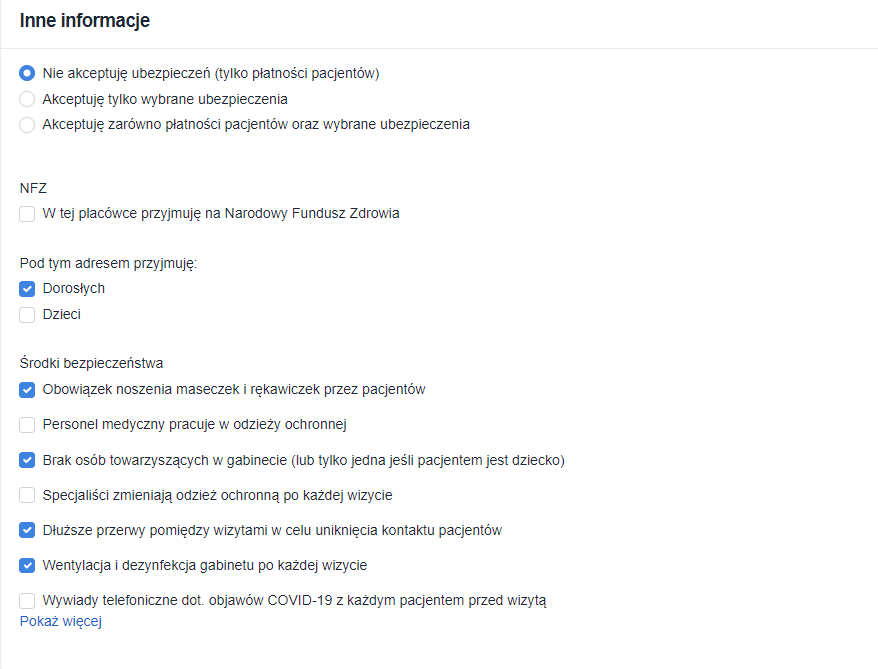Viewport: 878px width, 669px height.
Task: Untick 'Brak osób towarzyszących w gabinecie'
Action: 27,460
